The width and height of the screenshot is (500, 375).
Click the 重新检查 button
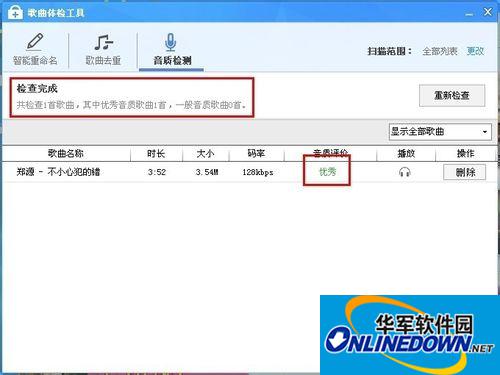tap(452, 96)
